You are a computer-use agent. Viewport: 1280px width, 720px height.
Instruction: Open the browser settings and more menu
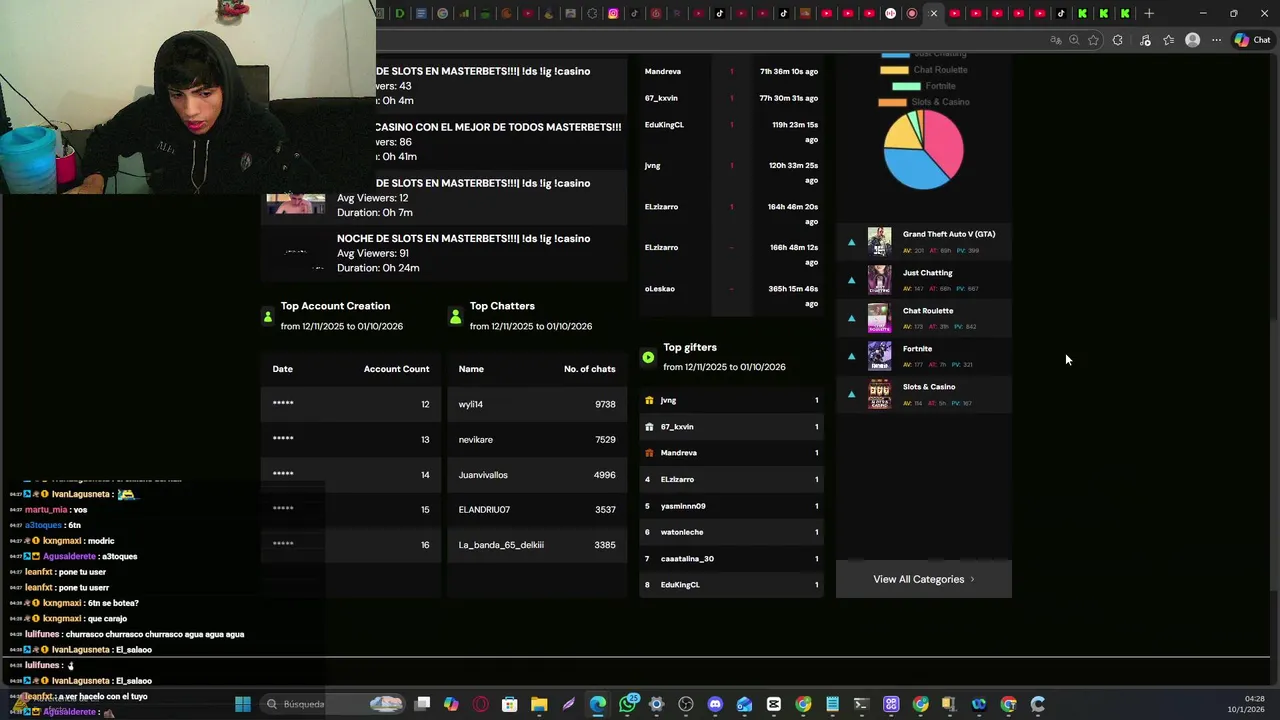click(x=1216, y=40)
